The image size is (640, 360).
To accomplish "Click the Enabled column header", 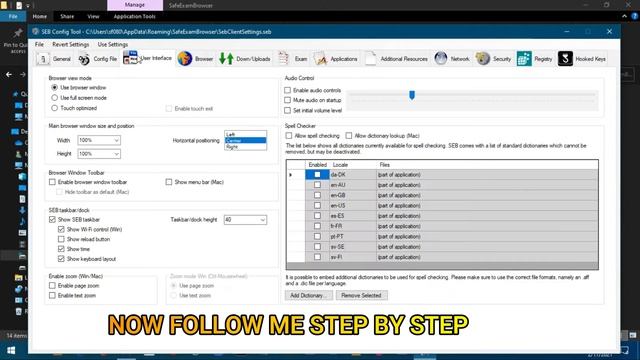I will (x=318, y=165).
